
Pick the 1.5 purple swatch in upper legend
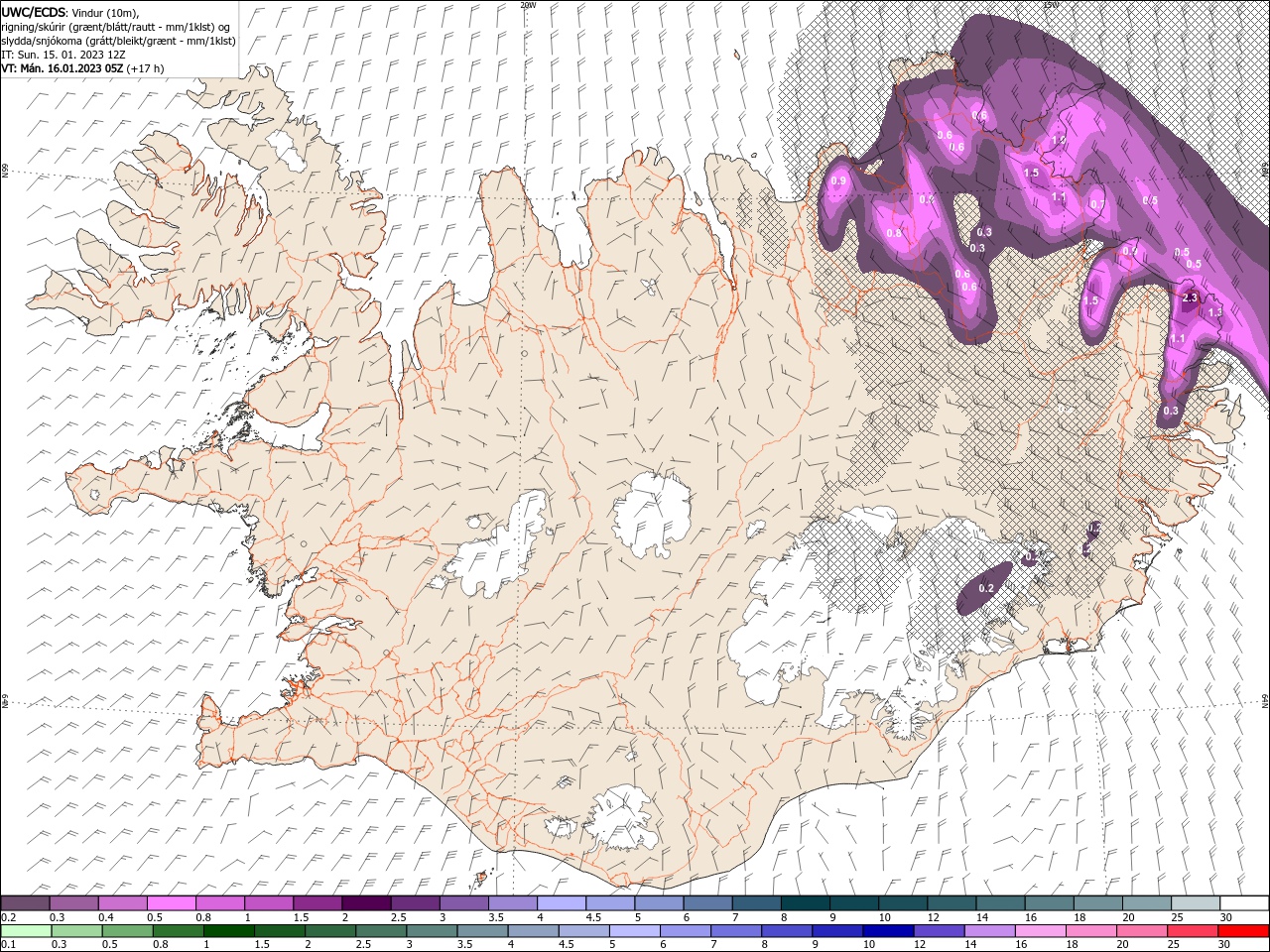(317, 903)
